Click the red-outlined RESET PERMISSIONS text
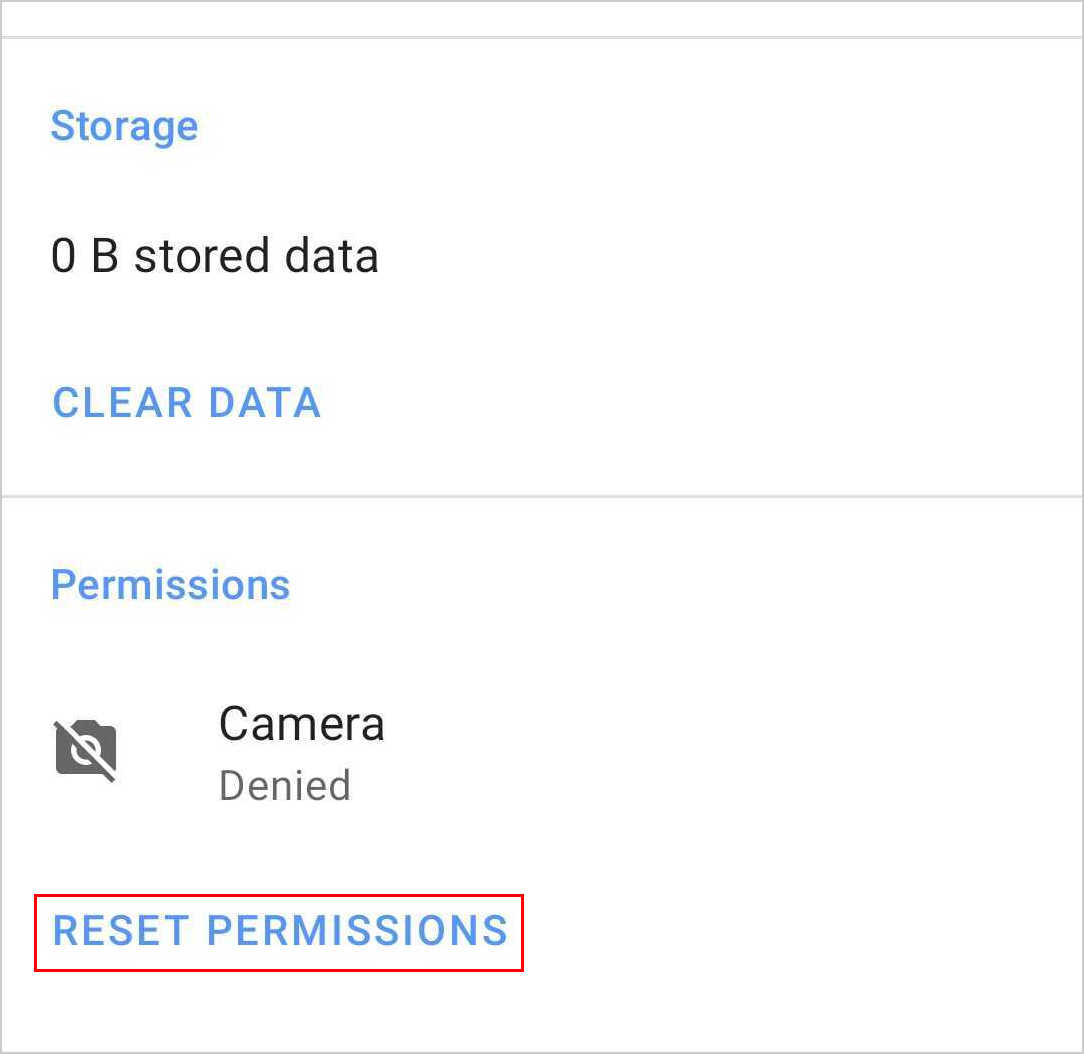 [x=280, y=931]
